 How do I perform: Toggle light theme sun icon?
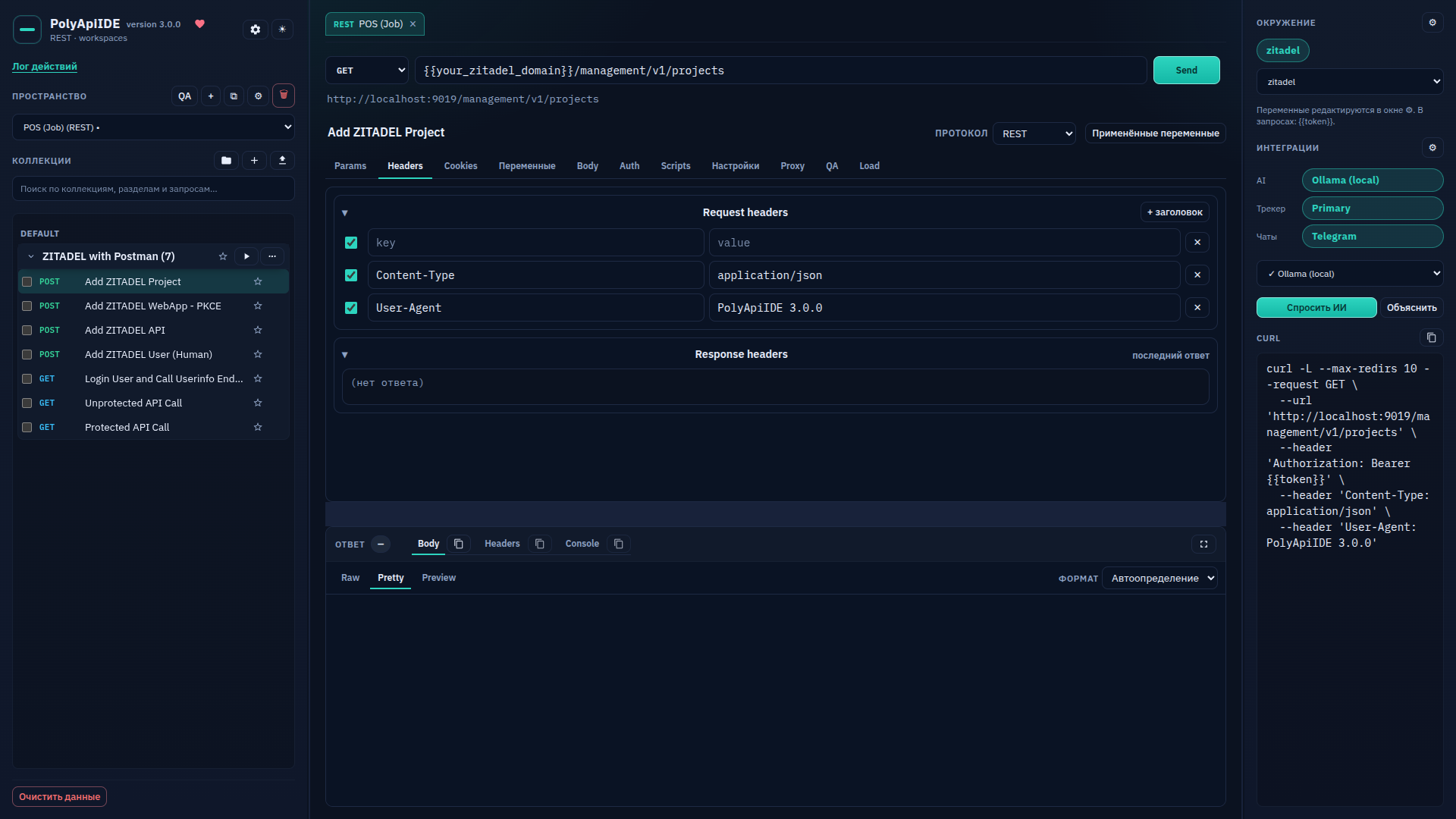pyautogui.click(x=282, y=30)
